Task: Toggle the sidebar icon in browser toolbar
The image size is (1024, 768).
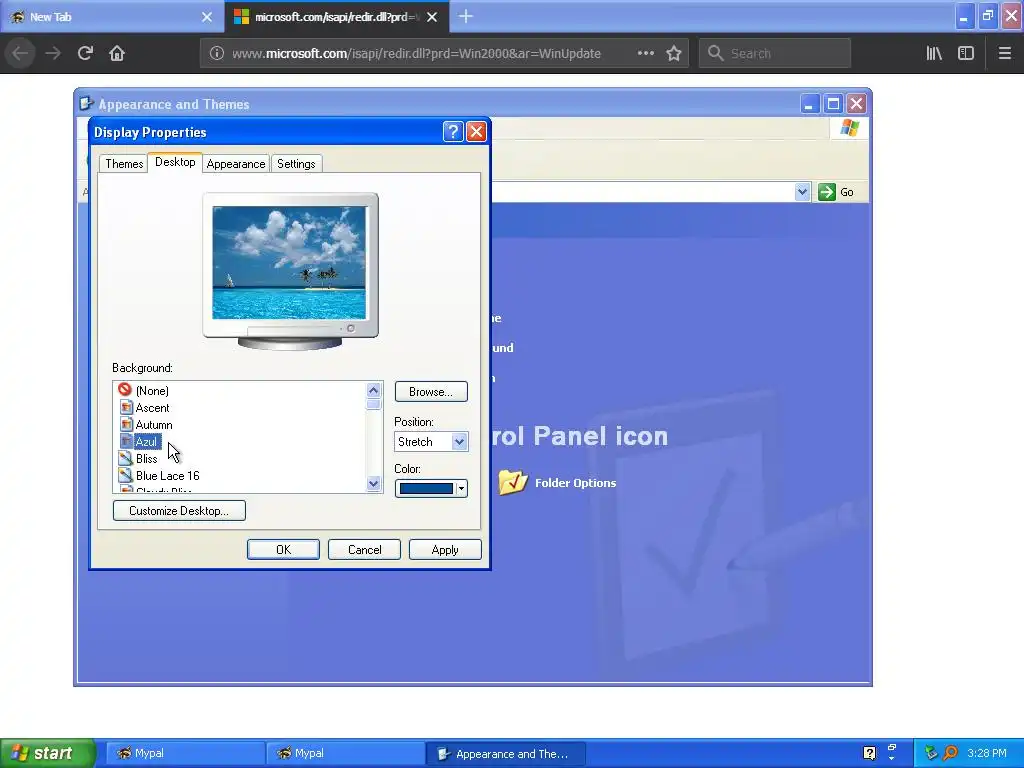Action: [966, 54]
